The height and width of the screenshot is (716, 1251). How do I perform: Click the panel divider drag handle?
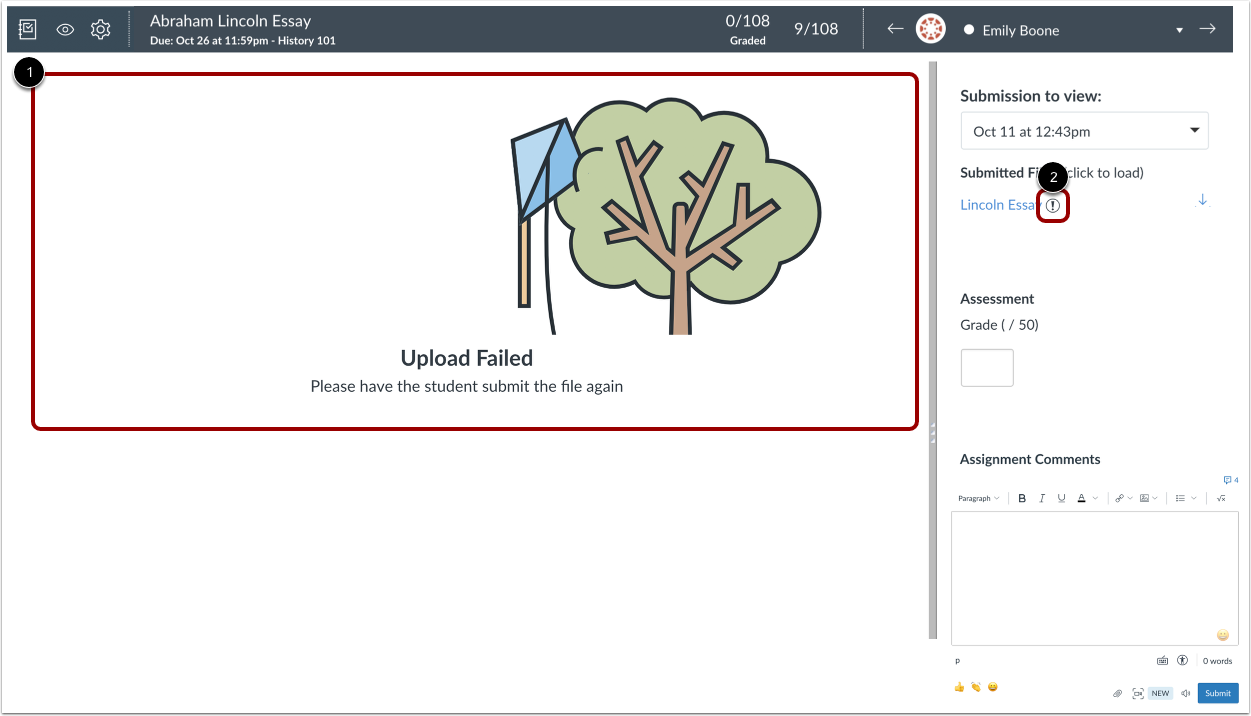tap(933, 432)
